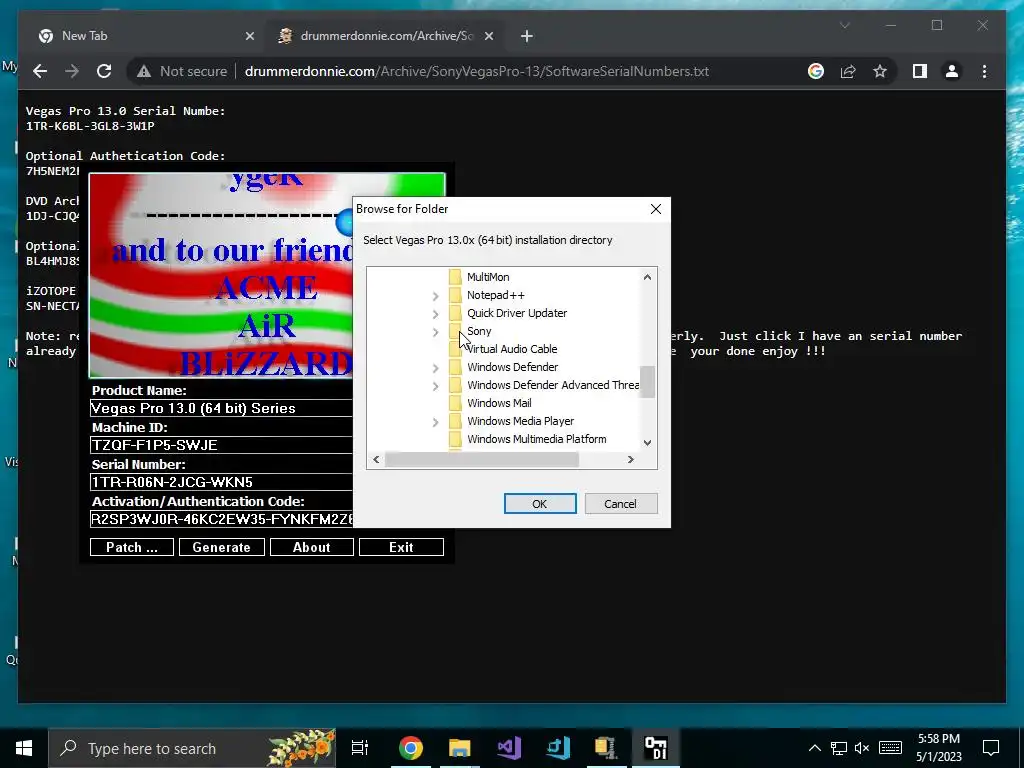Click the vertical scrollbar thumb in folder tree

647,381
